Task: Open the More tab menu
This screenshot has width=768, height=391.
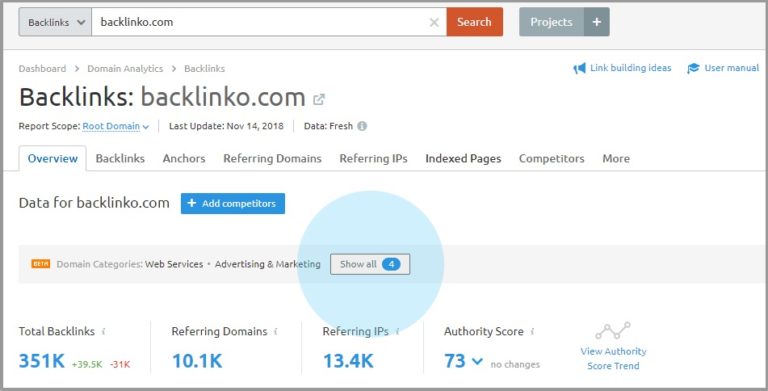Action: [616, 159]
